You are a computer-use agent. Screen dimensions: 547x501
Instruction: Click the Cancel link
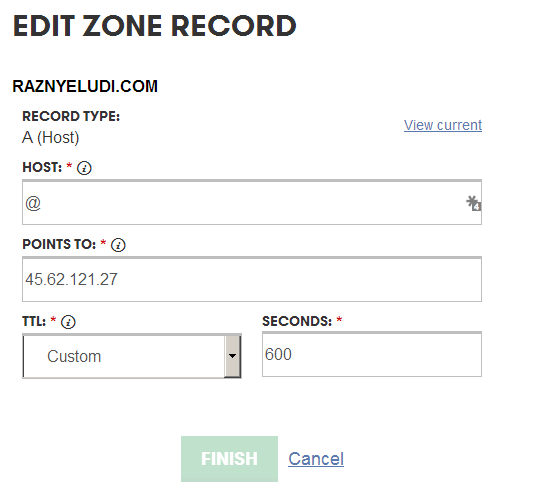(x=316, y=459)
